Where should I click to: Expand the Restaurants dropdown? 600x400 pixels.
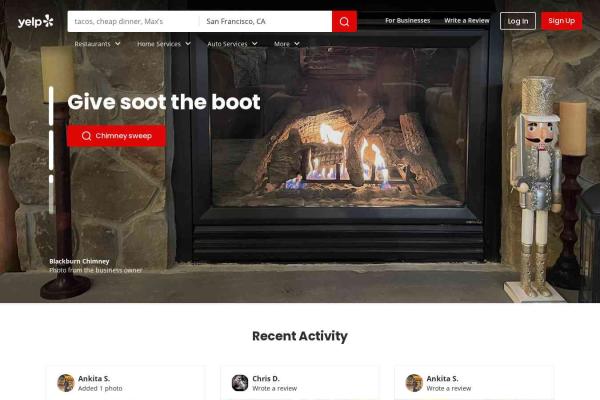point(97,44)
